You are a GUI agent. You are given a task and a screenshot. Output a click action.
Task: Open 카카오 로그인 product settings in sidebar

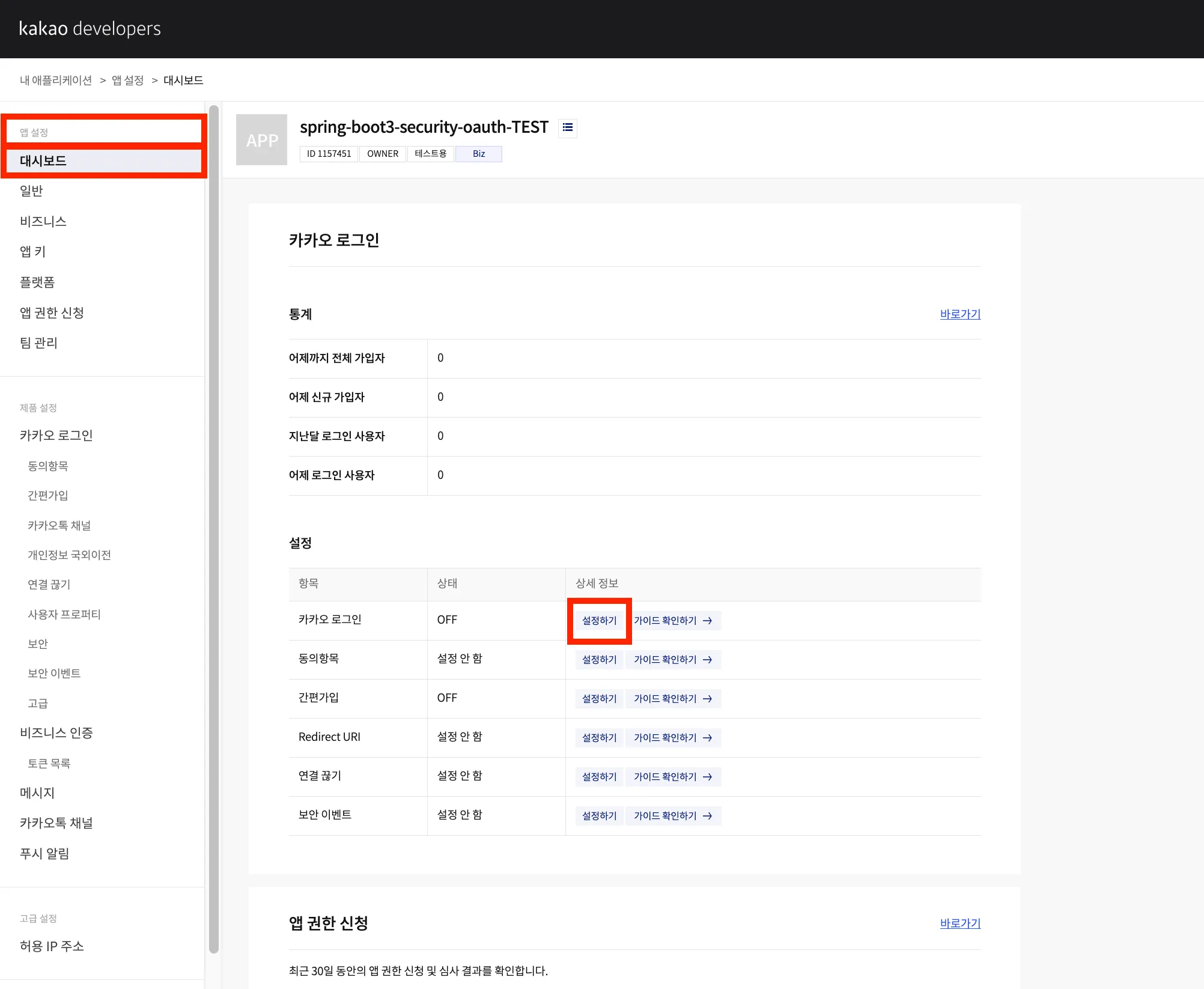[56, 436]
